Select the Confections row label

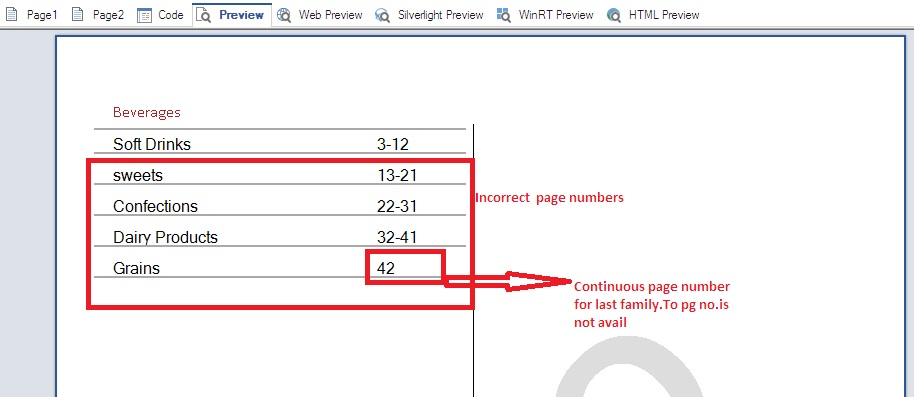click(155, 206)
